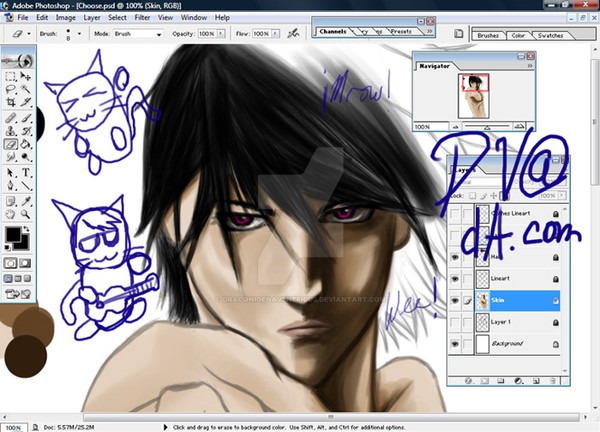Click the delete layer trash button
Image resolution: width=600 pixels, height=432 pixels.
pos(552,381)
